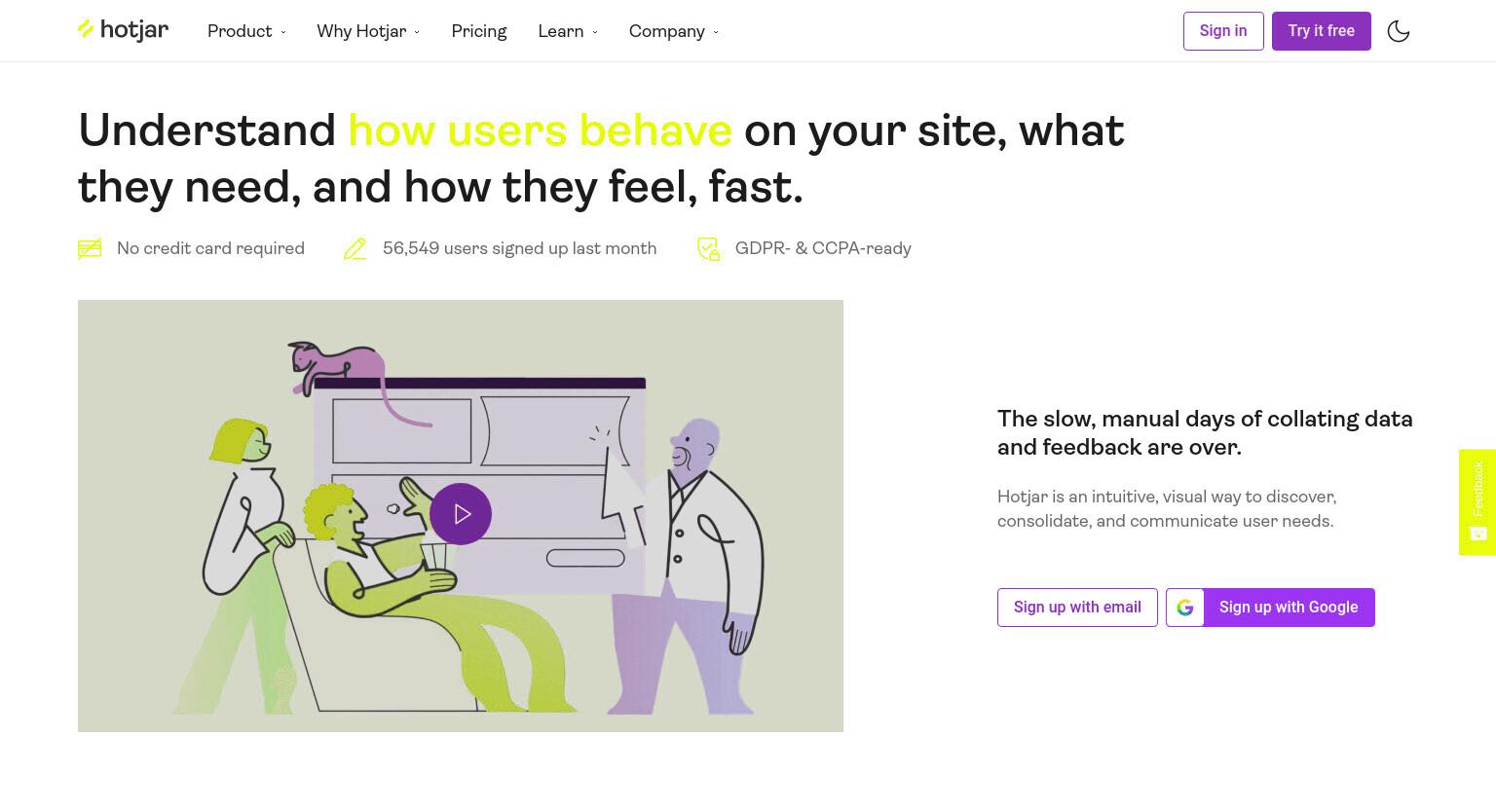Click the Try it free button
This screenshot has height=812, width=1496.
pyautogui.click(x=1322, y=31)
